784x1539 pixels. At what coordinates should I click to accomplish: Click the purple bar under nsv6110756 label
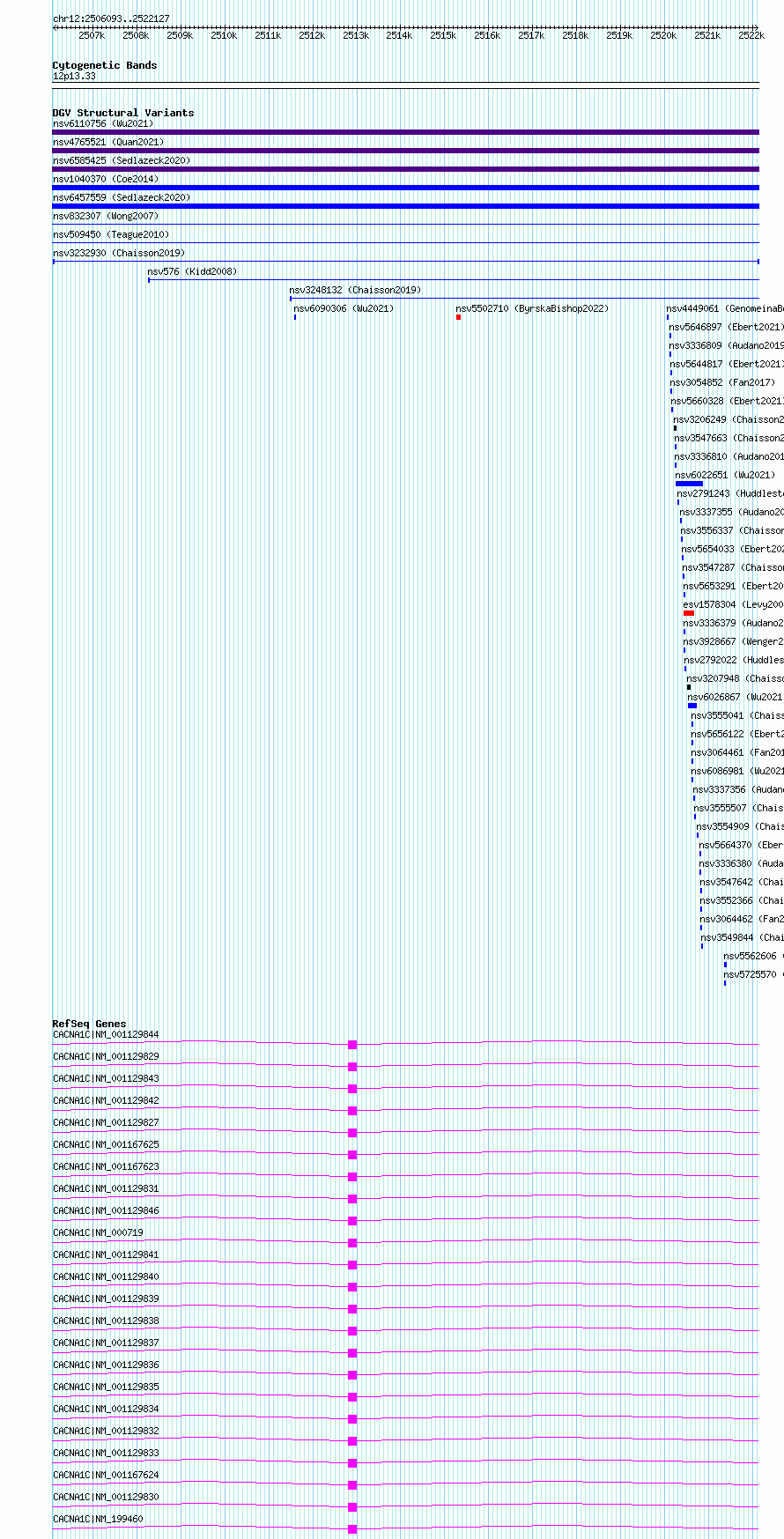[406, 132]
